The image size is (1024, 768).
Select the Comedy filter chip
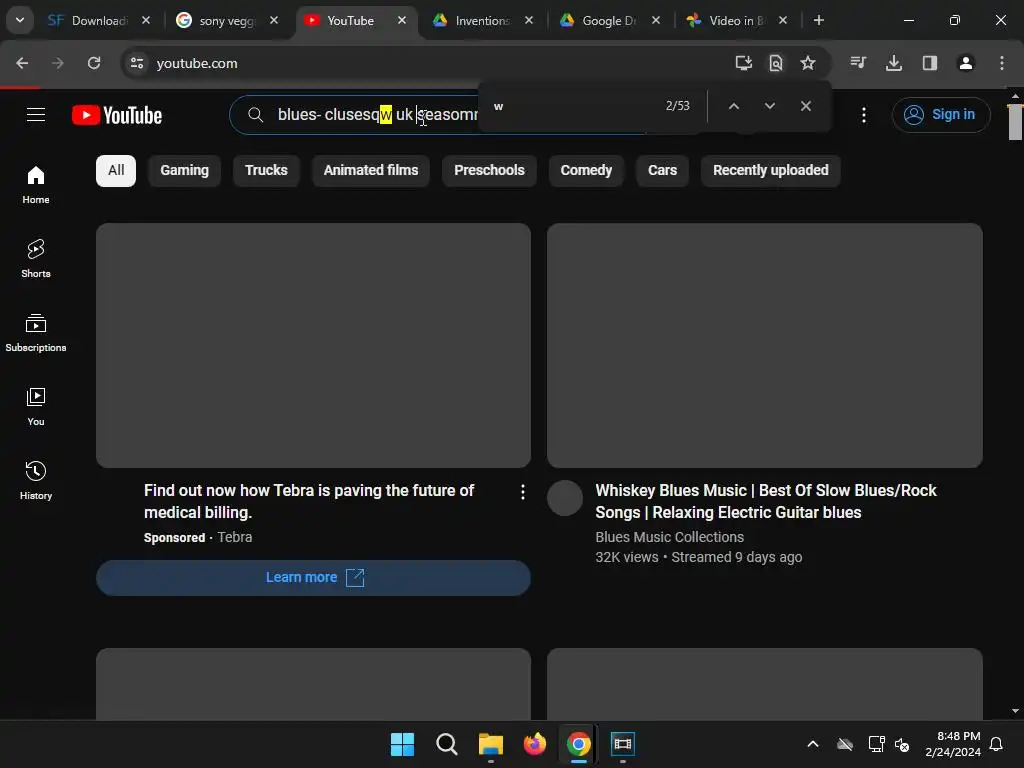tap(586, 170)
